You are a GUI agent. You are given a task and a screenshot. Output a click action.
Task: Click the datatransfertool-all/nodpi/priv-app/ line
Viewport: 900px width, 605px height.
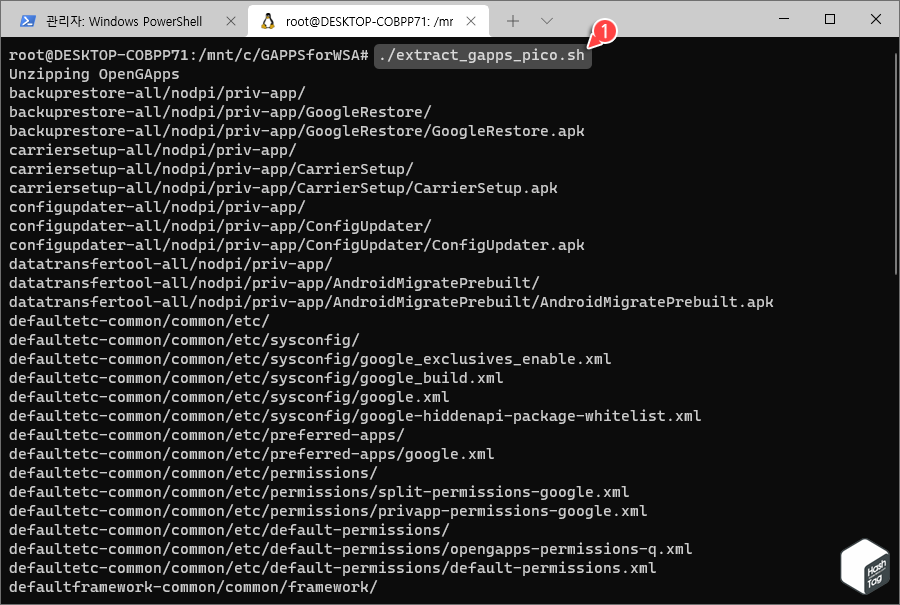[170, 264]
